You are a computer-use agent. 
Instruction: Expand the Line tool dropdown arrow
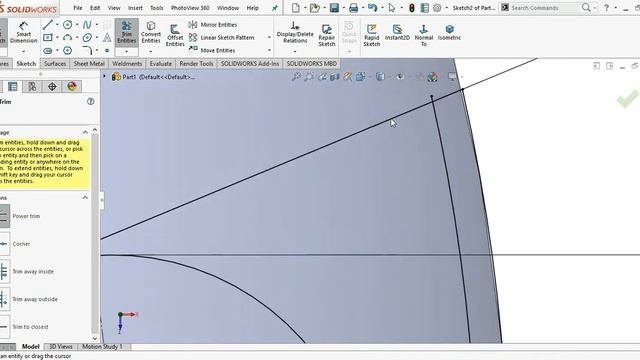pyautogui.click(x=57, y=24)
